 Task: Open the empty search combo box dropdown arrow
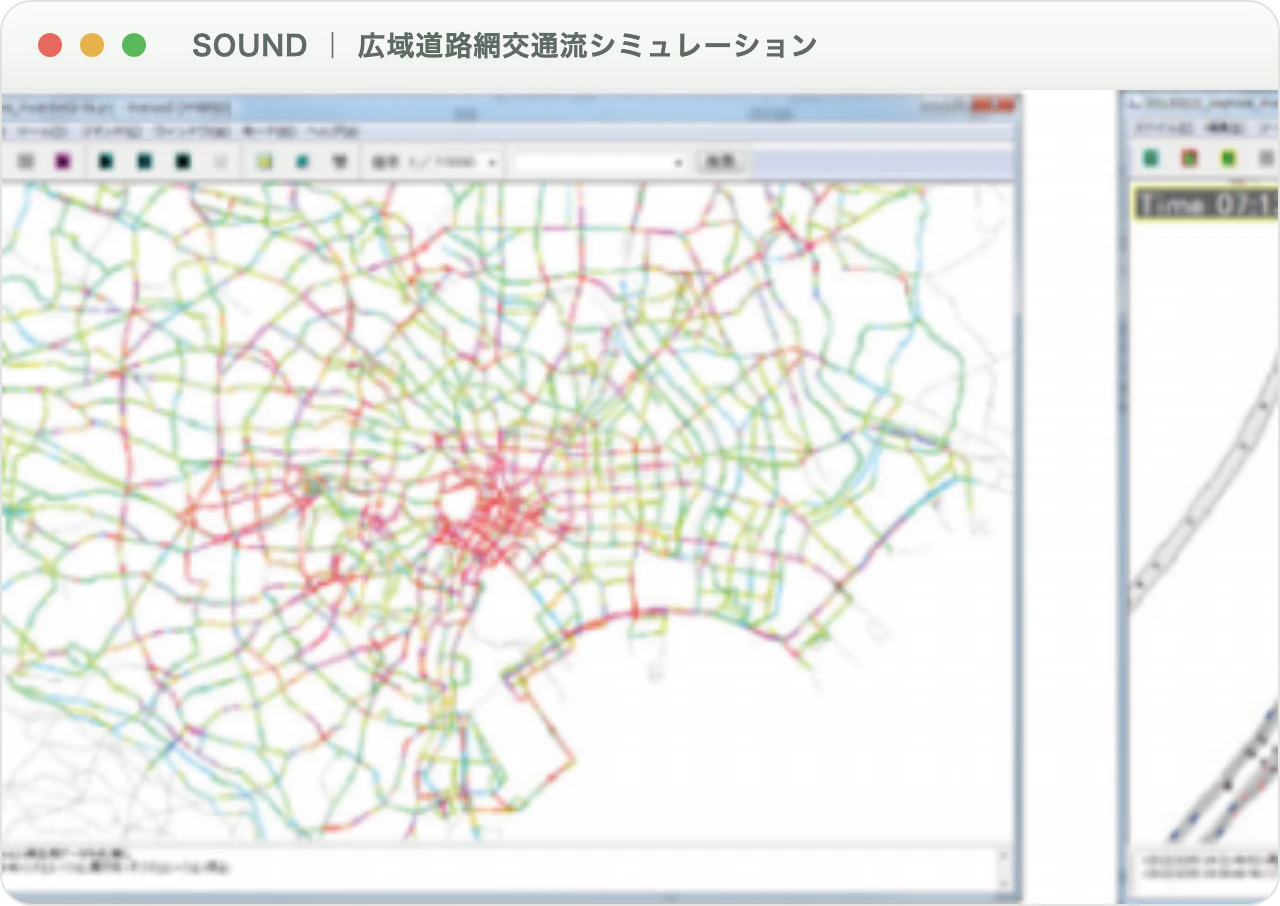pyautogui.click(x=678, y=162)
